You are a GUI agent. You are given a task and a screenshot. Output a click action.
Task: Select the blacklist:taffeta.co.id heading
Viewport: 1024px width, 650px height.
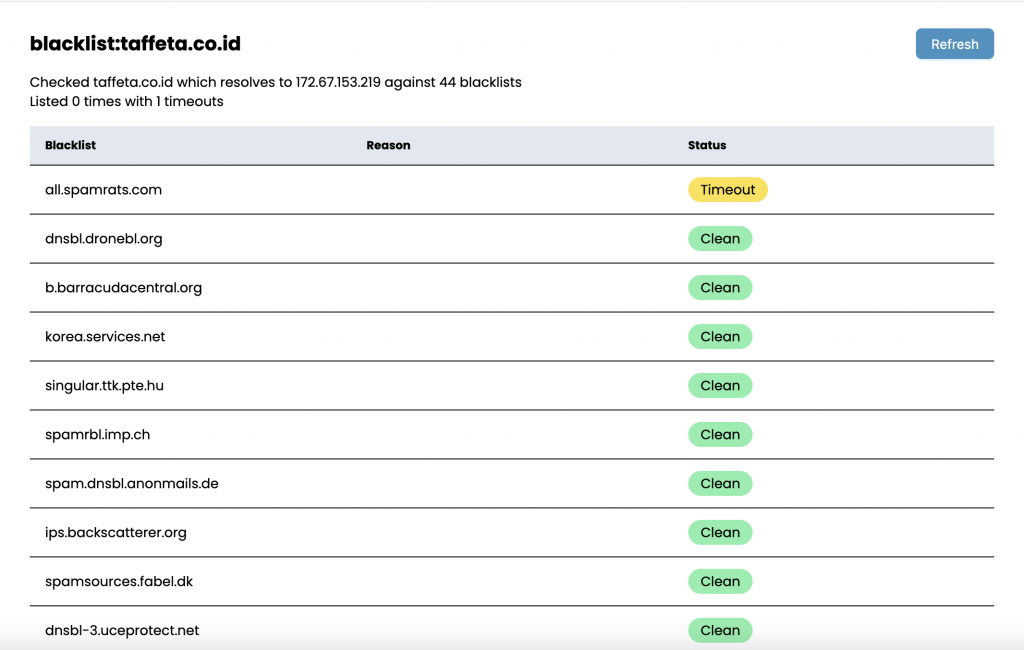135,43
